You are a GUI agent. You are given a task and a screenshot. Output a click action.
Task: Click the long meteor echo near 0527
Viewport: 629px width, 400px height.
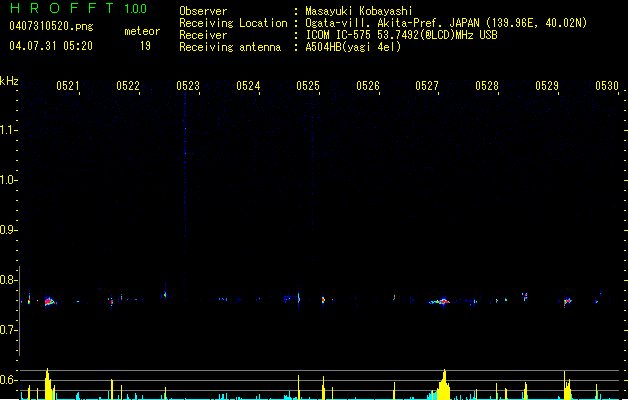[440, 301]
